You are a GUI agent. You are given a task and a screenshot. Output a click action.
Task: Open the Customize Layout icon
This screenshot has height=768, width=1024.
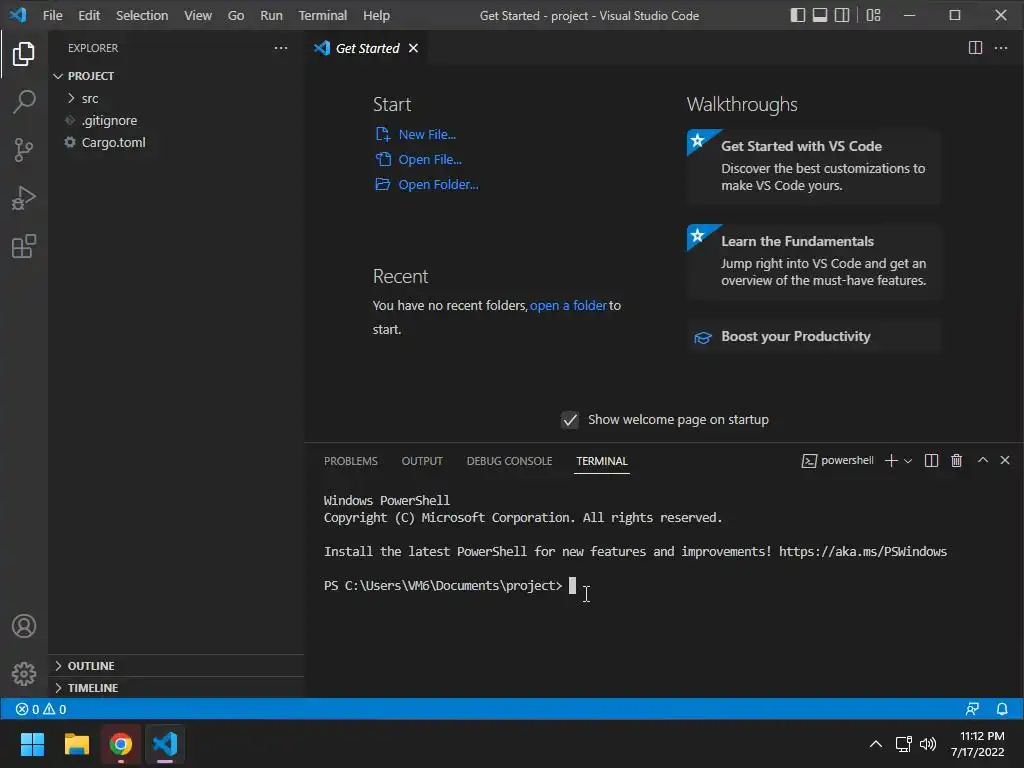(873, 15)
